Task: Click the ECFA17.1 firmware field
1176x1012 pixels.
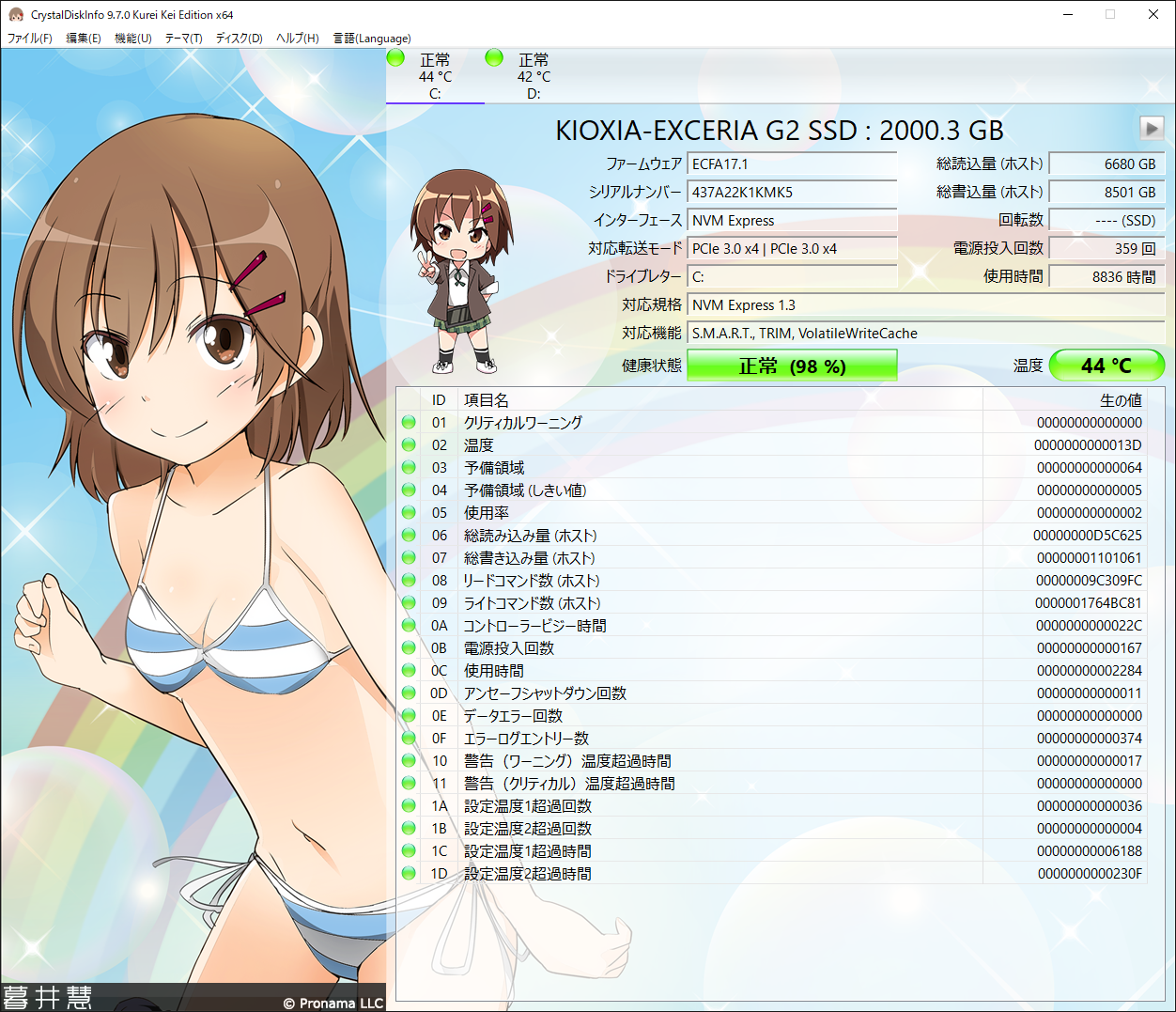Action: coord(792,164)
